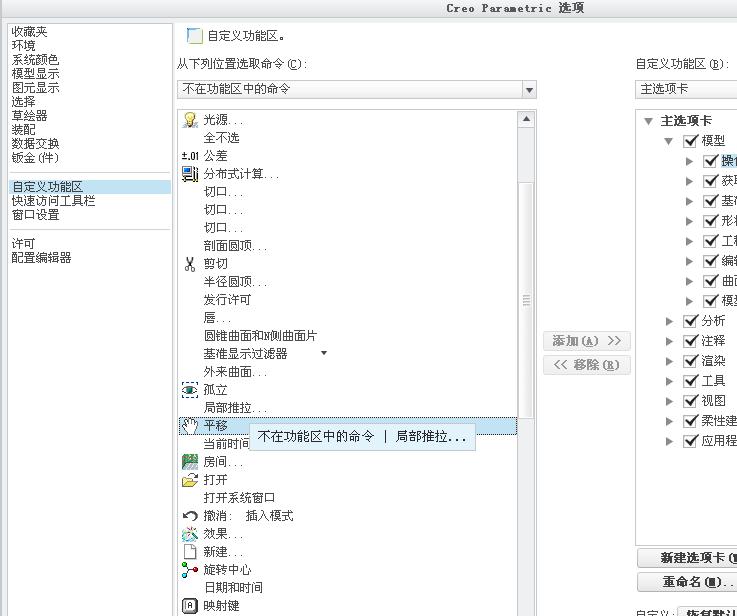Select the 外来曲面 command row
Screen dimensions: 737x616
347,372
